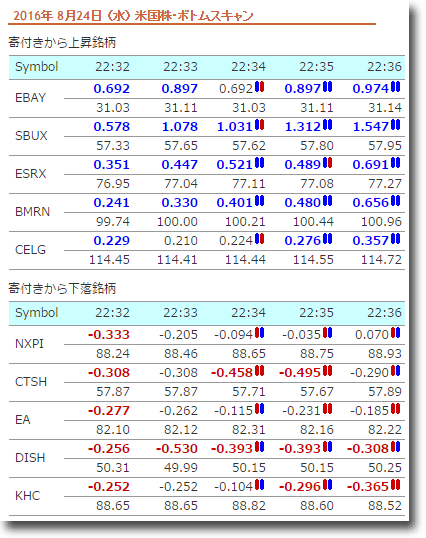Screen dimensions: 426x538
Task: Click the red candle icon beside EA -0.231
Action: (x=328, y=409)
